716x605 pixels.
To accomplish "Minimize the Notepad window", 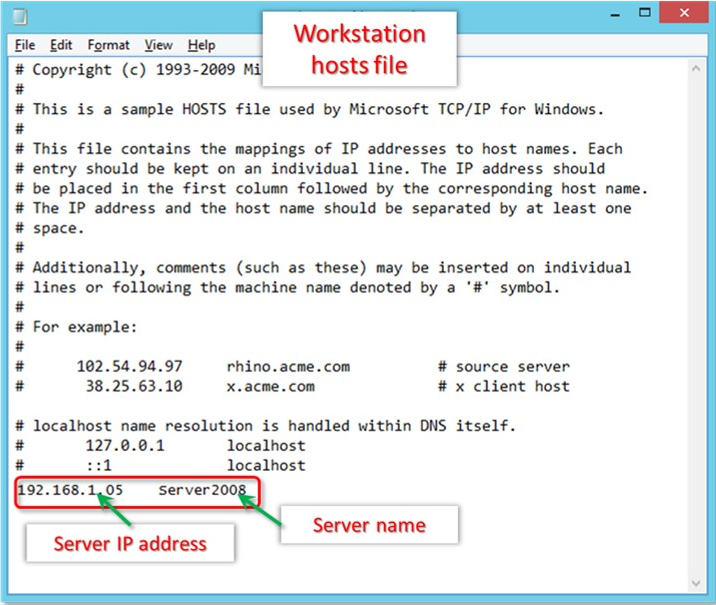I will click(x=615, y=14).
